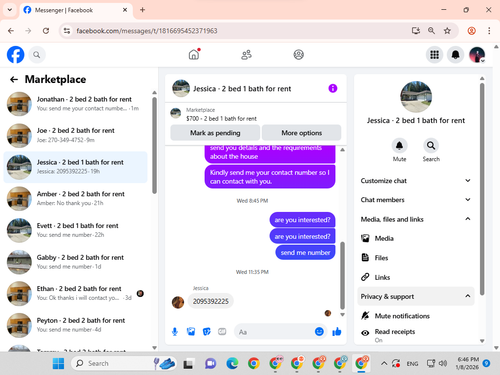Bookmark this page with star icon
The width and height of the screenshot is (500, 375).
447,31
